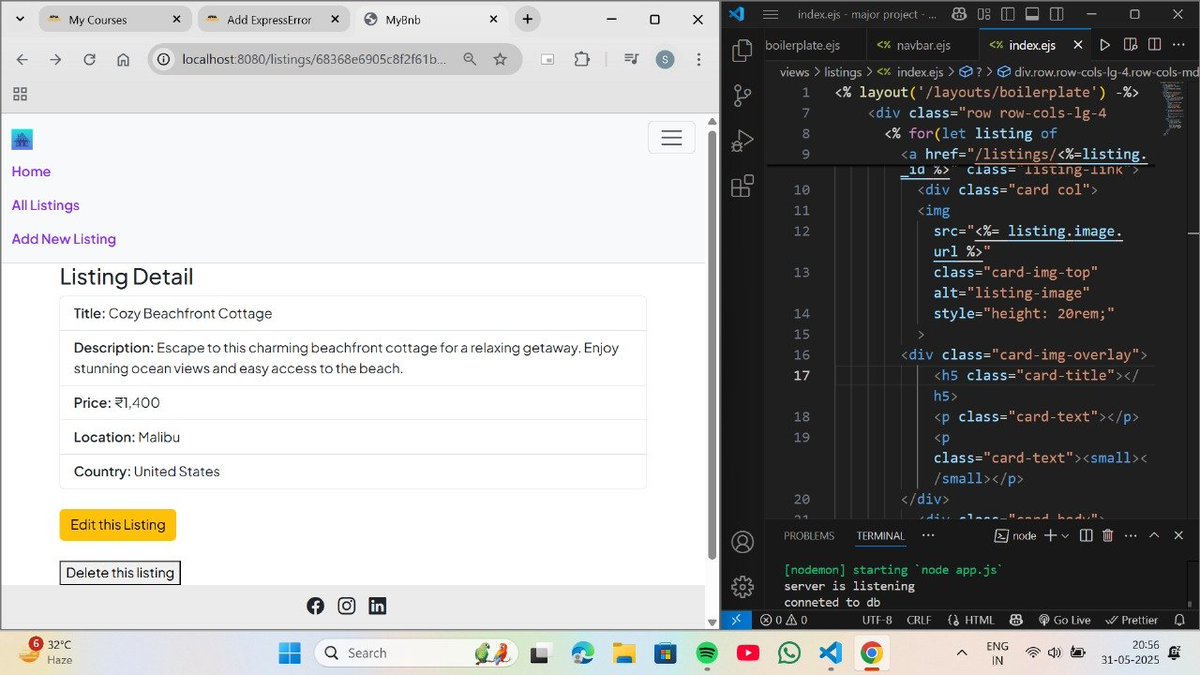Click Delete this listing button

click(120, 573)
